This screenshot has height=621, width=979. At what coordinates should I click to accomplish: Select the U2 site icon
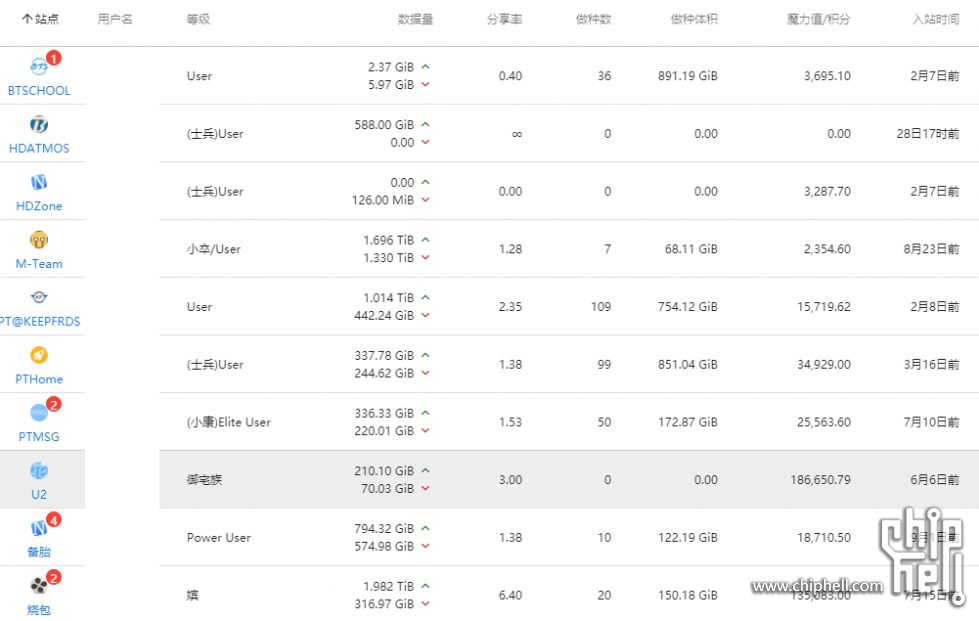(x=39, y=470)
